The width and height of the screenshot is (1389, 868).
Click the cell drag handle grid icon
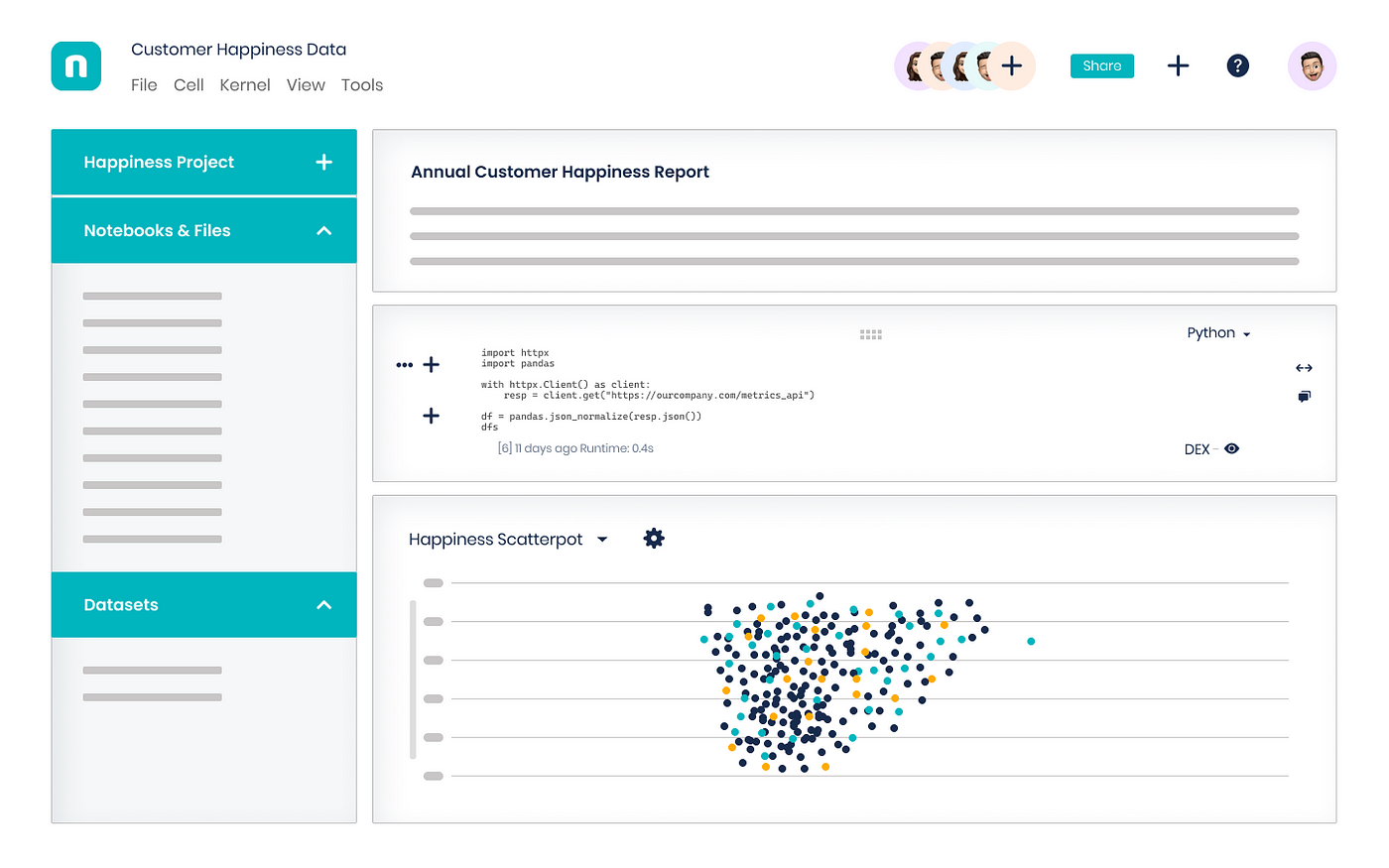(x=871, y=335)
